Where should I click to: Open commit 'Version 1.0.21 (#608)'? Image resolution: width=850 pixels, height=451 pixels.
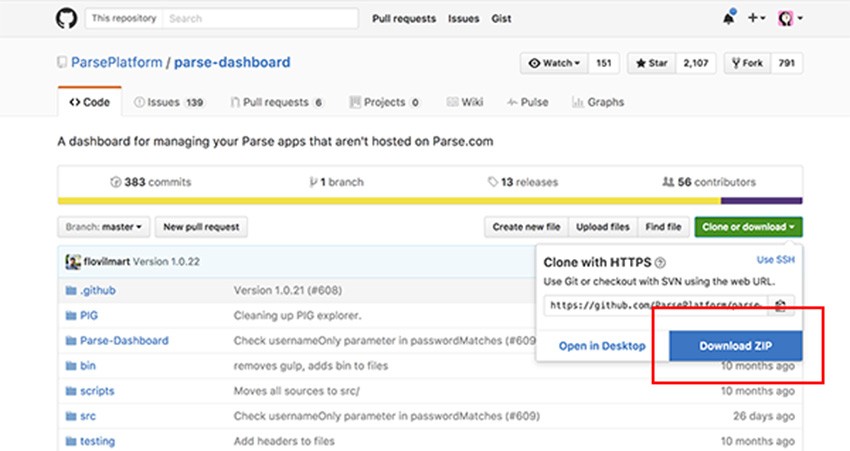pos(288,291)
